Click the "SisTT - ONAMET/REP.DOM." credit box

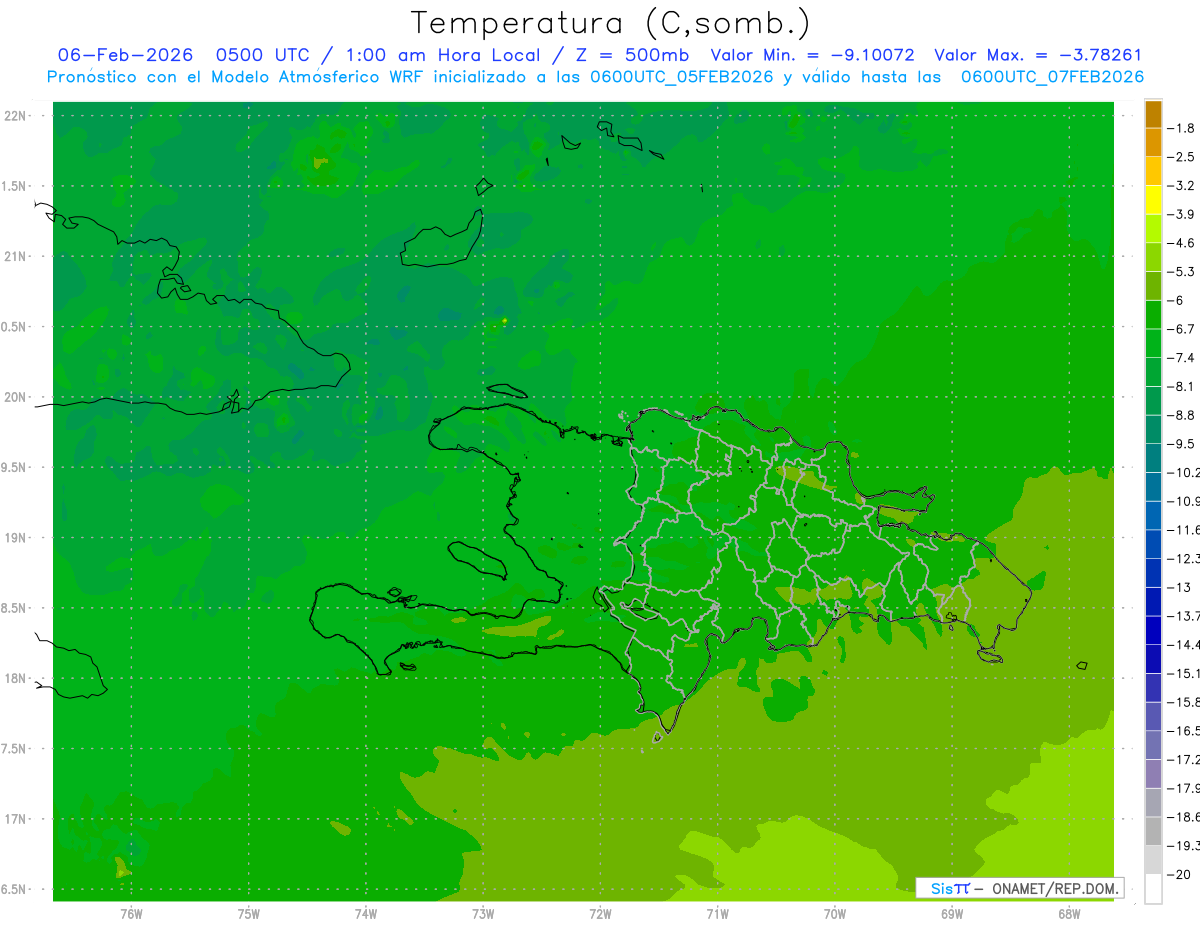[x=1020, y=888]
